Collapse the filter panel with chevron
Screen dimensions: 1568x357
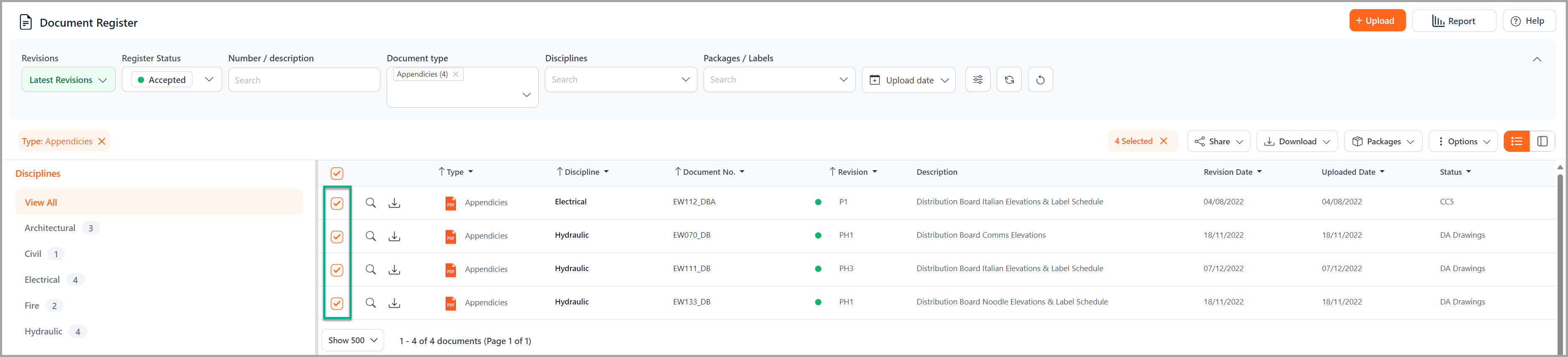1536,59
